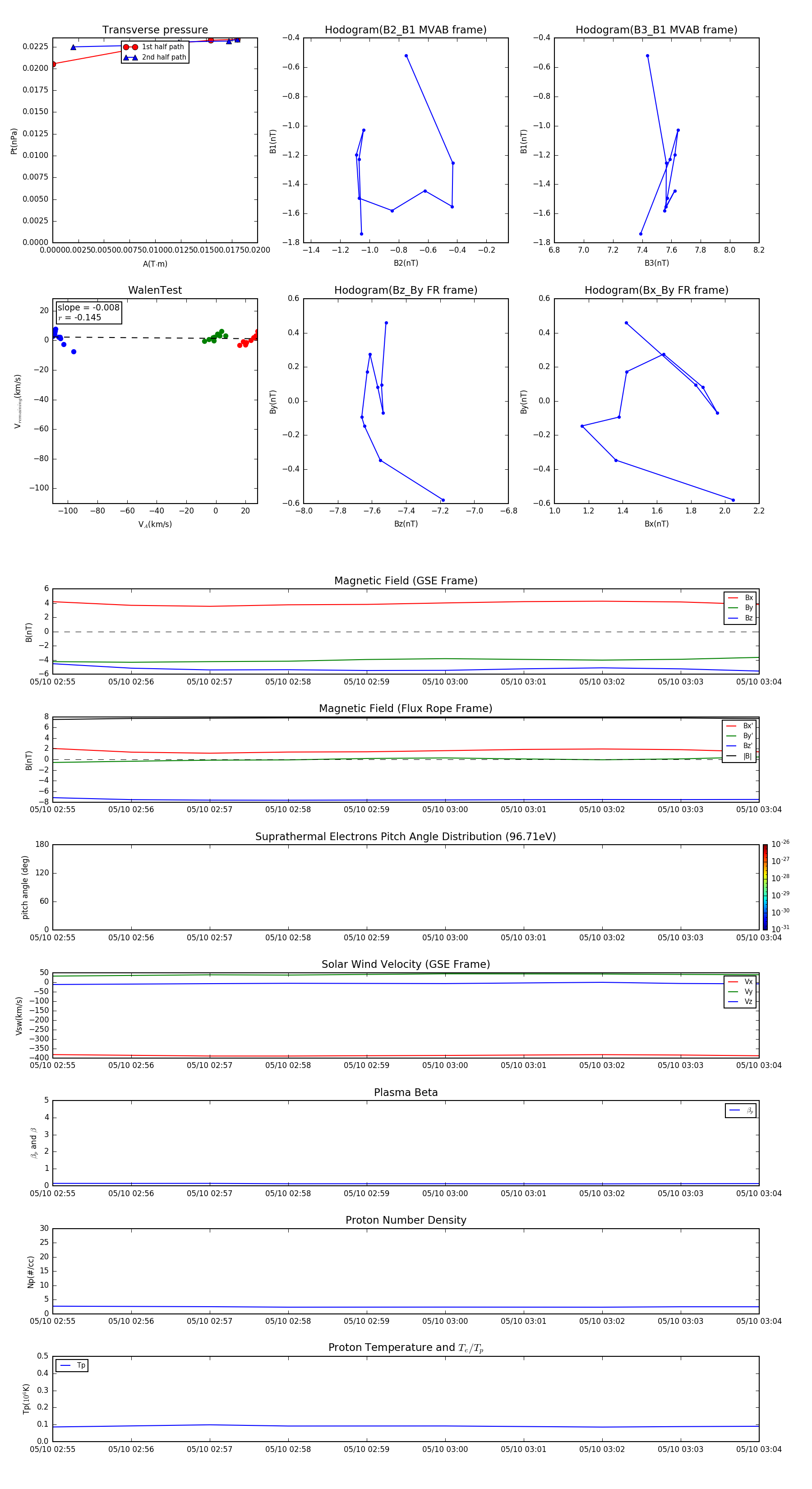
Task: Click the Bx' legend entry in flux rope panel
Action: [x=739, y=726]
